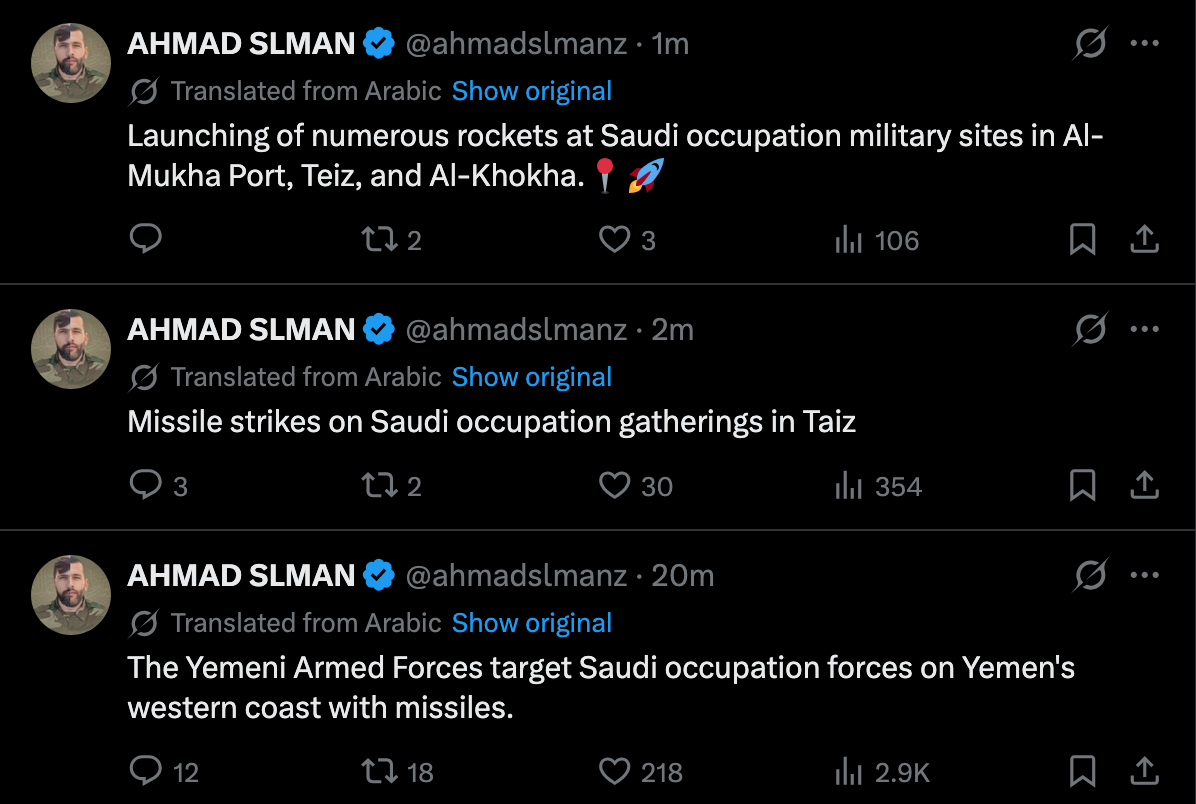Show original Arabic for the Taiz tweet
Viewport: 1196px width, 804px height.
532,377
